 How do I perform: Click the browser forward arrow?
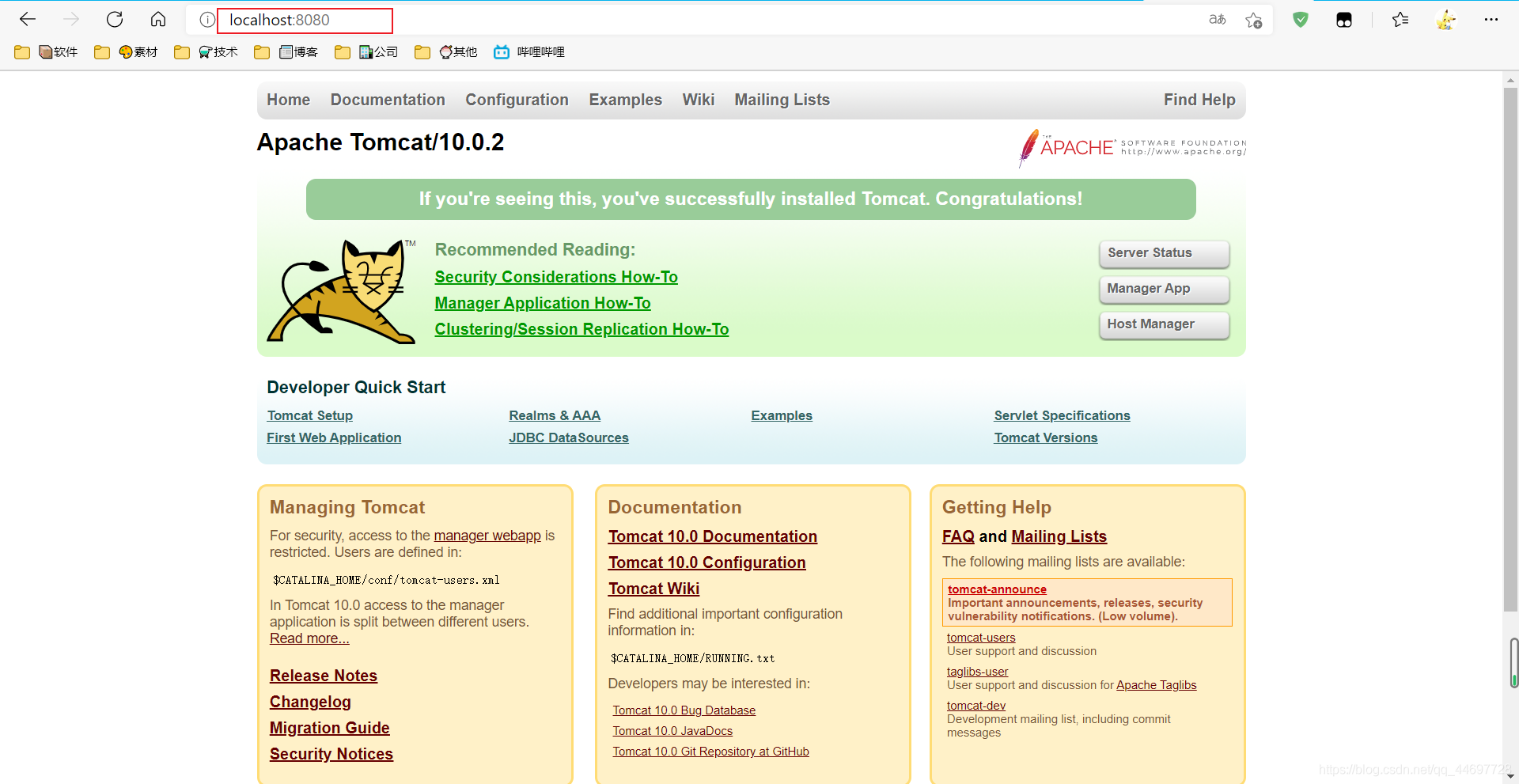coord(71,20)
